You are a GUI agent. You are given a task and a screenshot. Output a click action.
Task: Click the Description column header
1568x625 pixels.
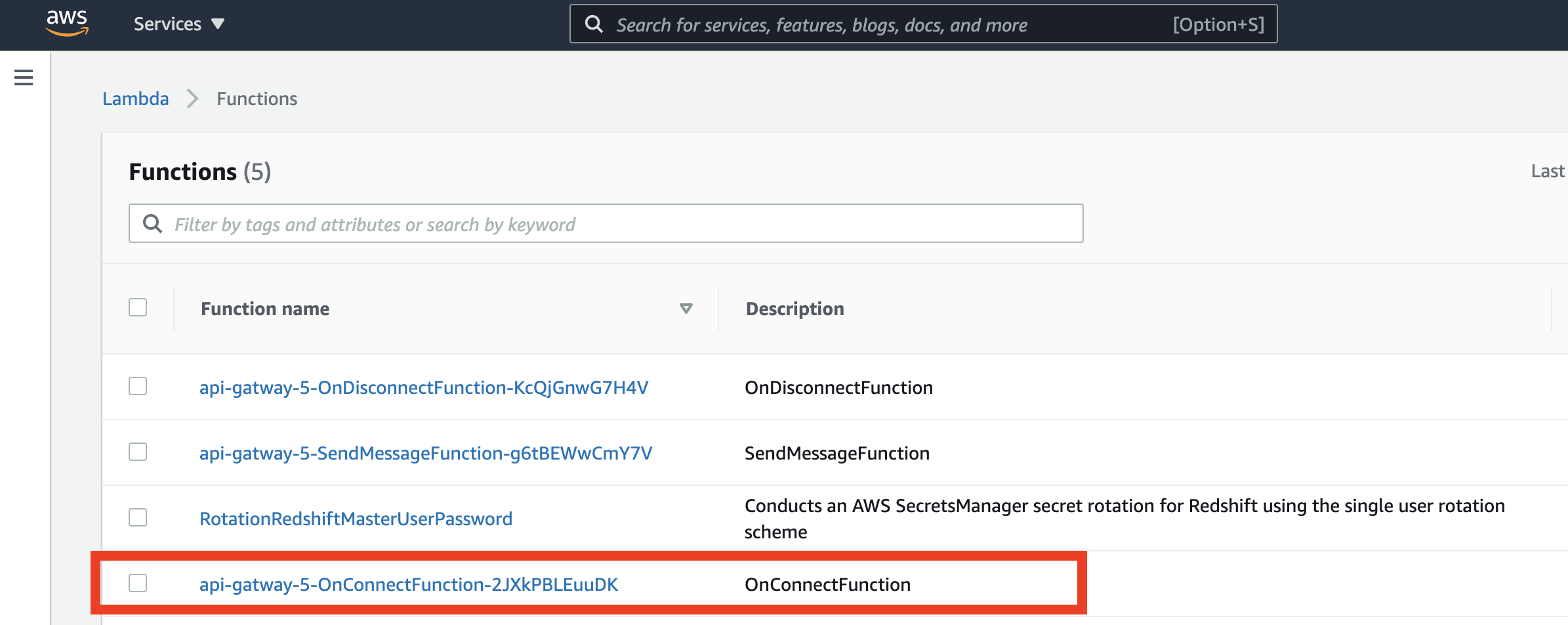pyautogui.click(x=795, y=309)
